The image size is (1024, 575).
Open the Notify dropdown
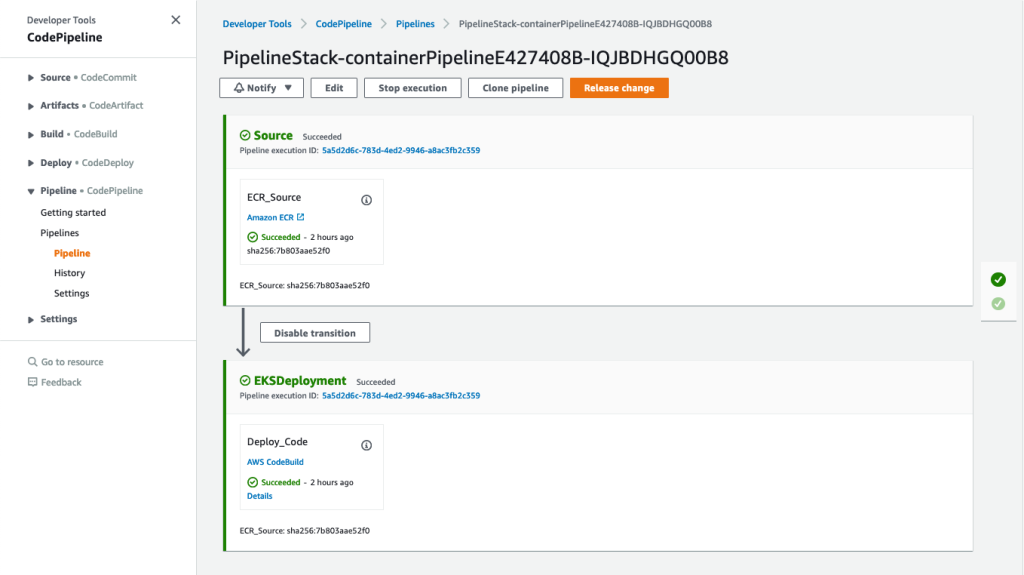261,88
